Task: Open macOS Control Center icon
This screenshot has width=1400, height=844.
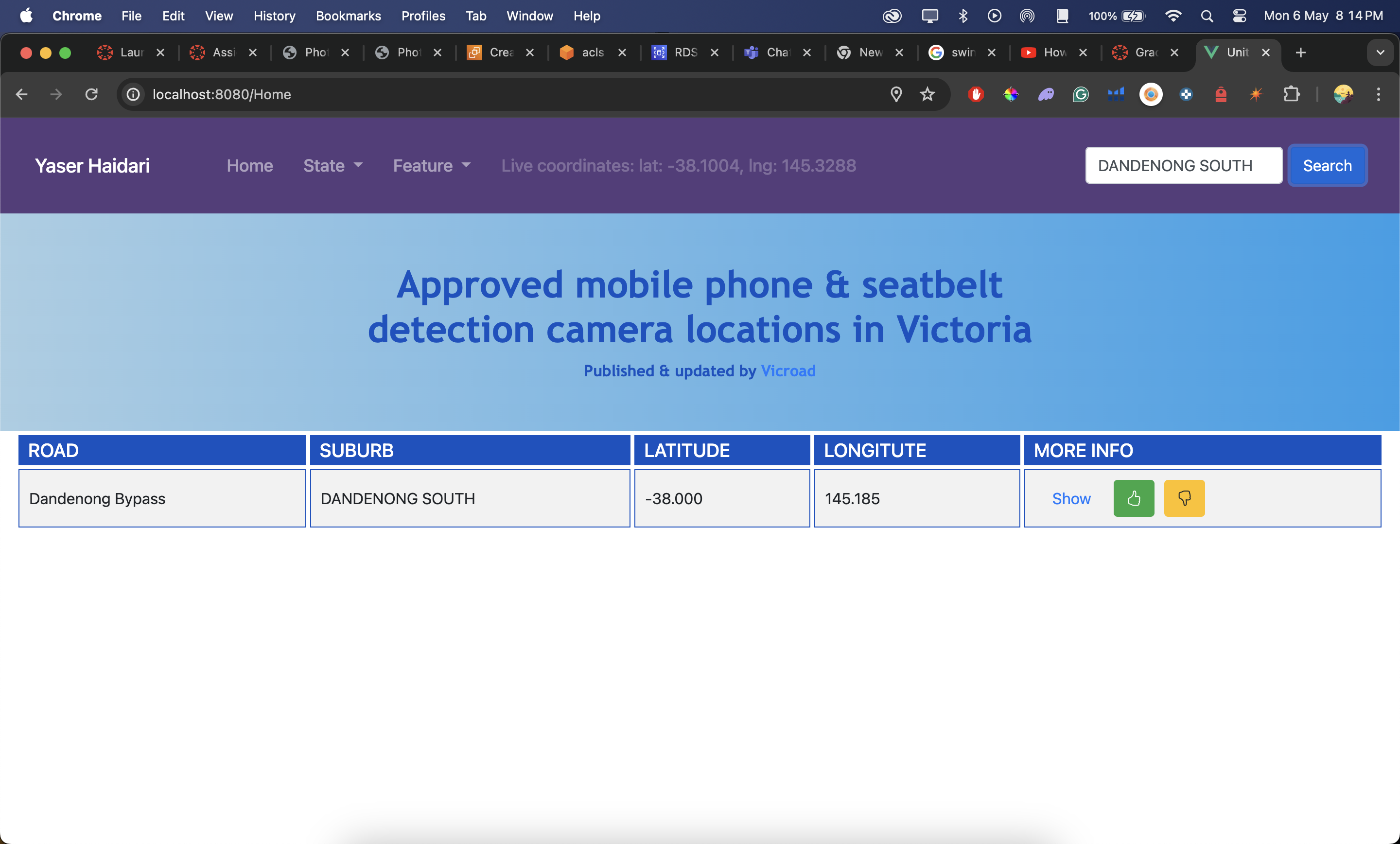Action: point(1239,16)
